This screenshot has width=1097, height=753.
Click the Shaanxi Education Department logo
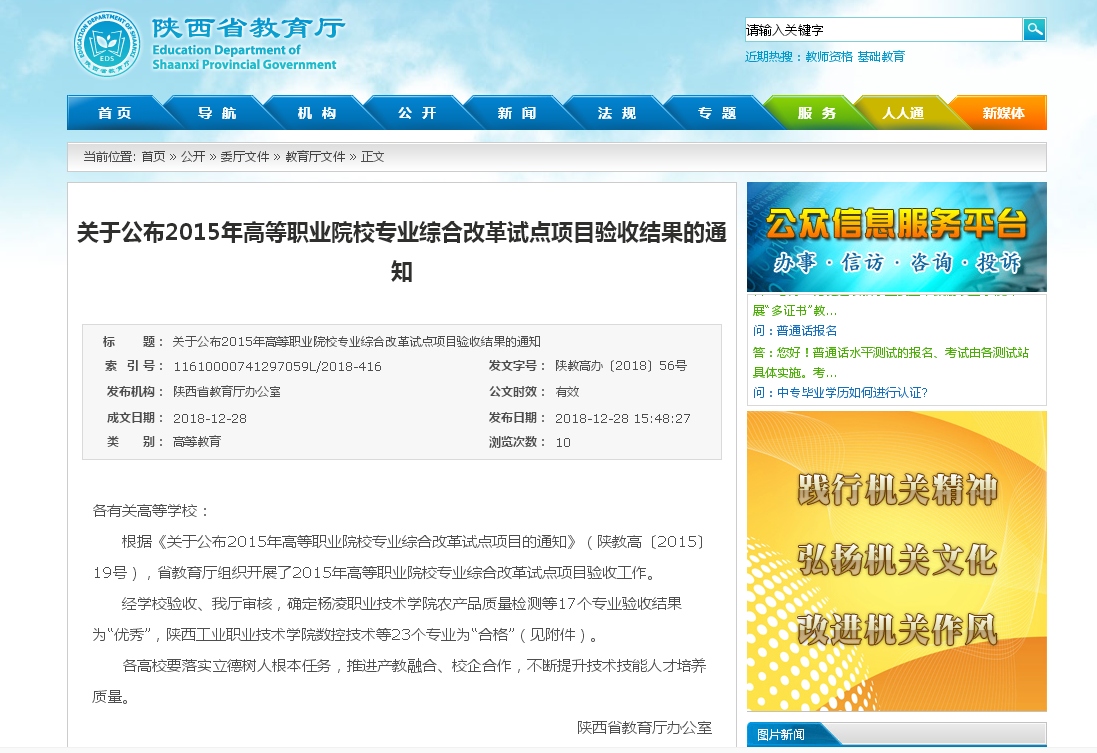[x=107, y=45]
